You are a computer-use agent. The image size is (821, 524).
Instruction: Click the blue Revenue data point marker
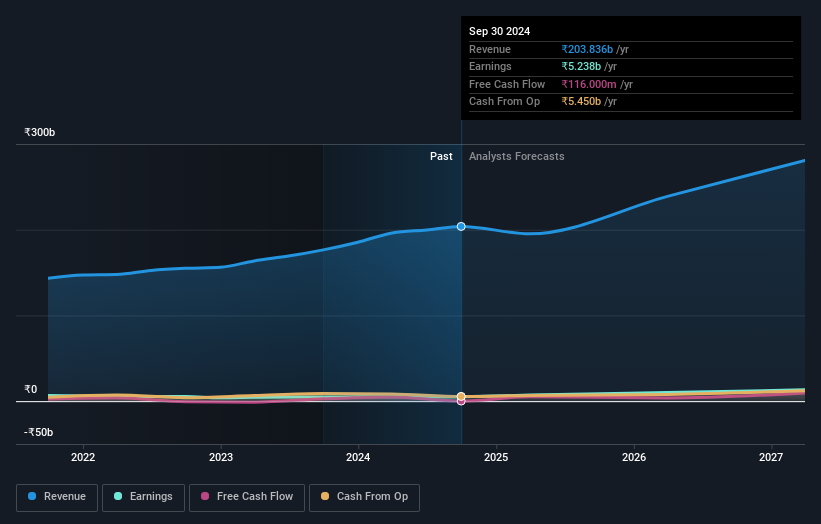461,226
